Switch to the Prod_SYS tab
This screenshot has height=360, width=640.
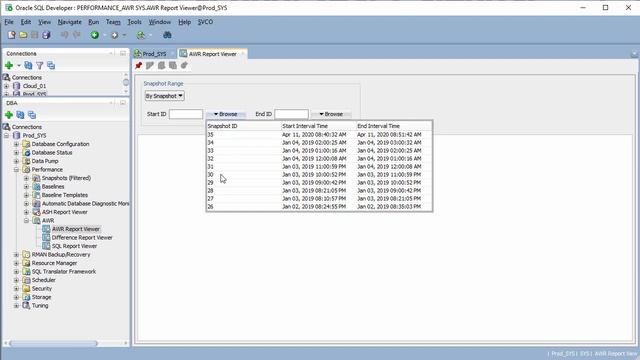154,54
